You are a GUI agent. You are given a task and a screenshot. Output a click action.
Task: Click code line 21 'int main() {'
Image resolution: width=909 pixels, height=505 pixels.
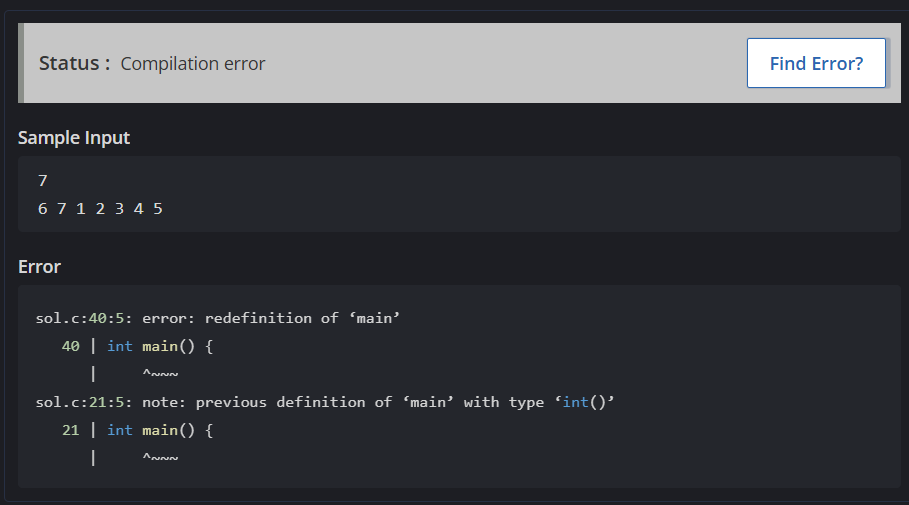tap(137, 430)
